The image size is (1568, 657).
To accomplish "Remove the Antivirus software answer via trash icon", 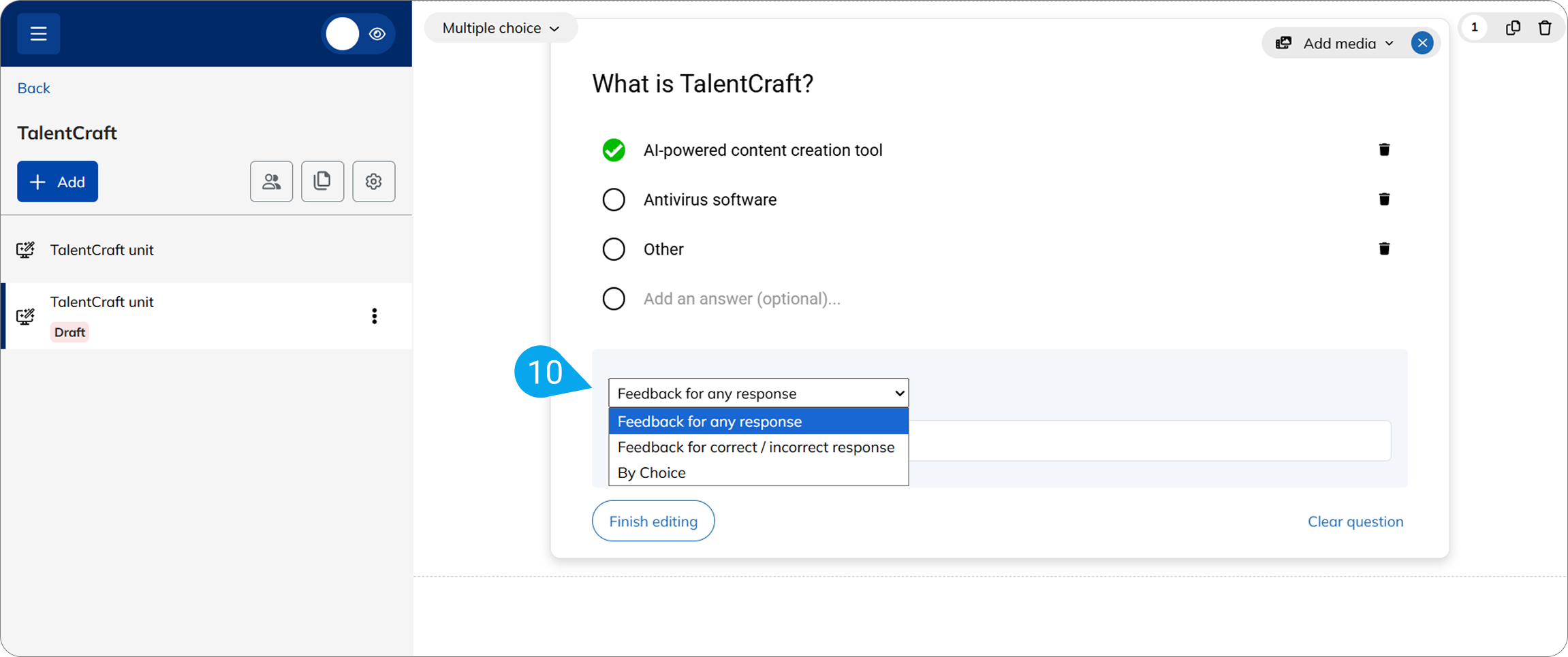I will [1384, 199].
